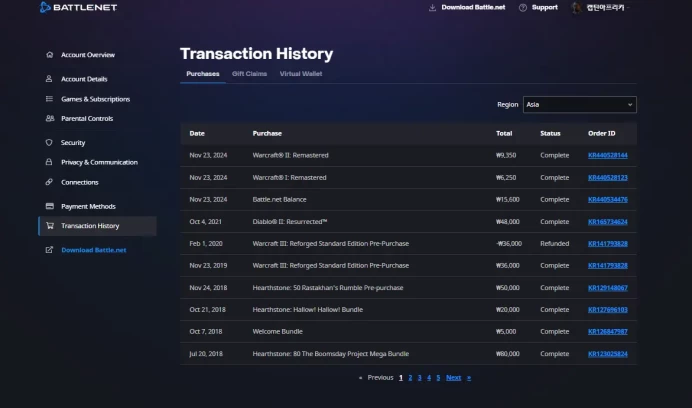The image size is (692, 408).
Task: Go to pagination page 2
Action: 410,378
